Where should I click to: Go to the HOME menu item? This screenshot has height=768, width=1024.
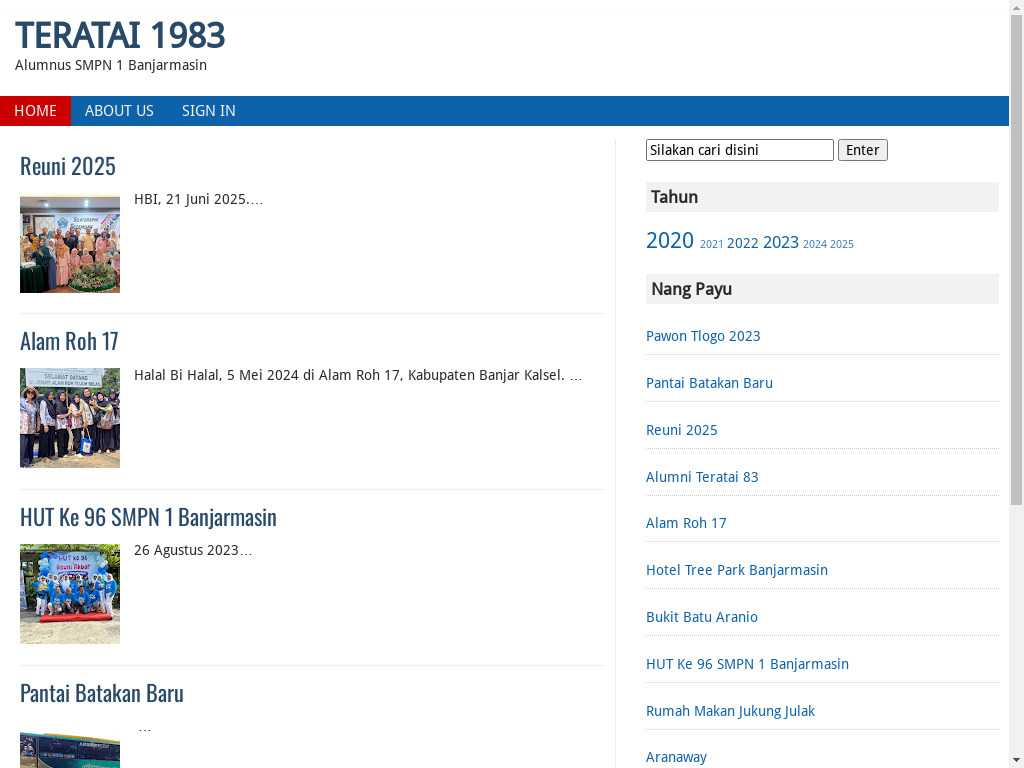35,111
